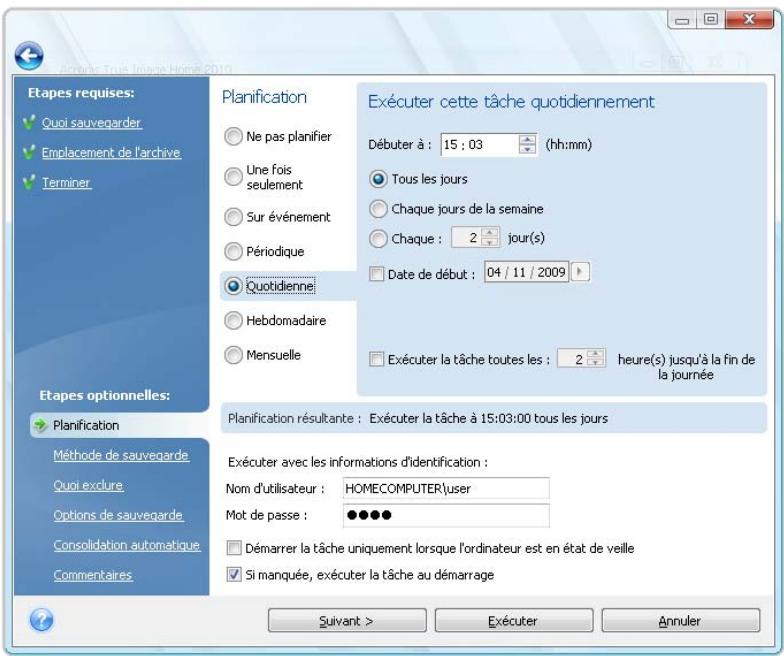The height and width of the screenshot is (656, 784).
Task: Open Consolidation automatique step
Action: pyautogui.click(x=127, y=545)
